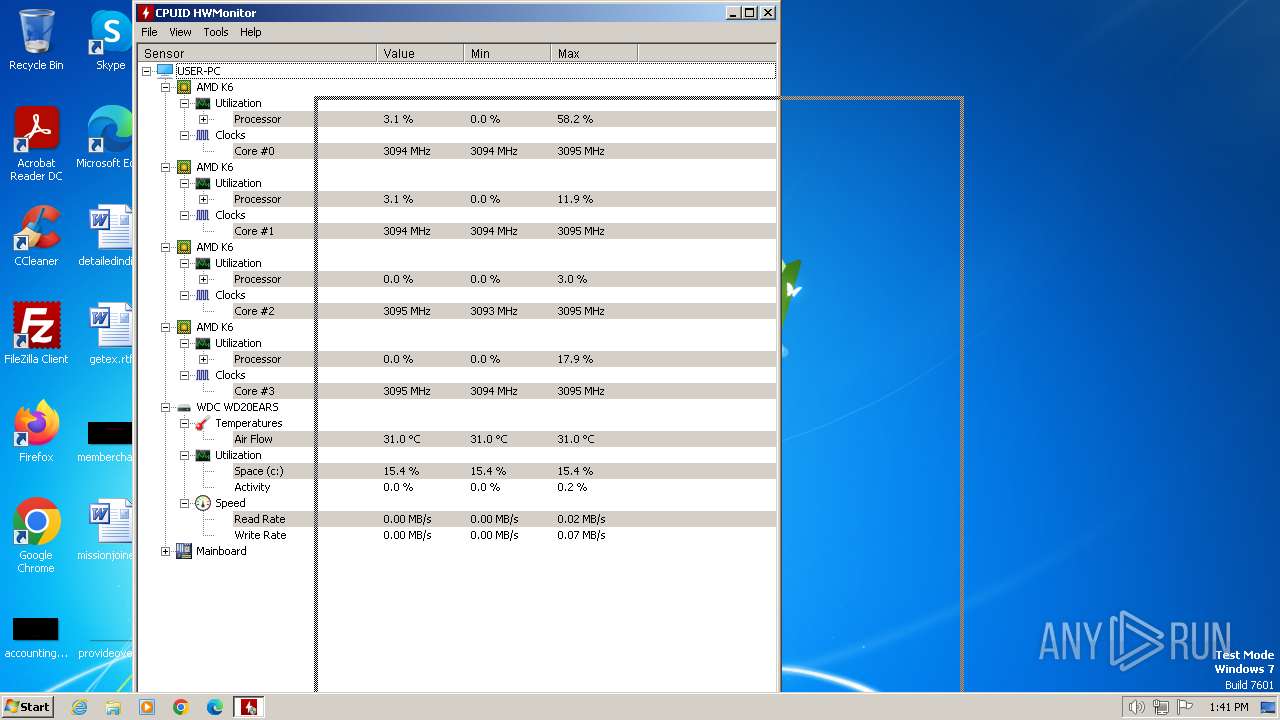
Task: Select the Firefox desktop icon
Action: point(36,432)
